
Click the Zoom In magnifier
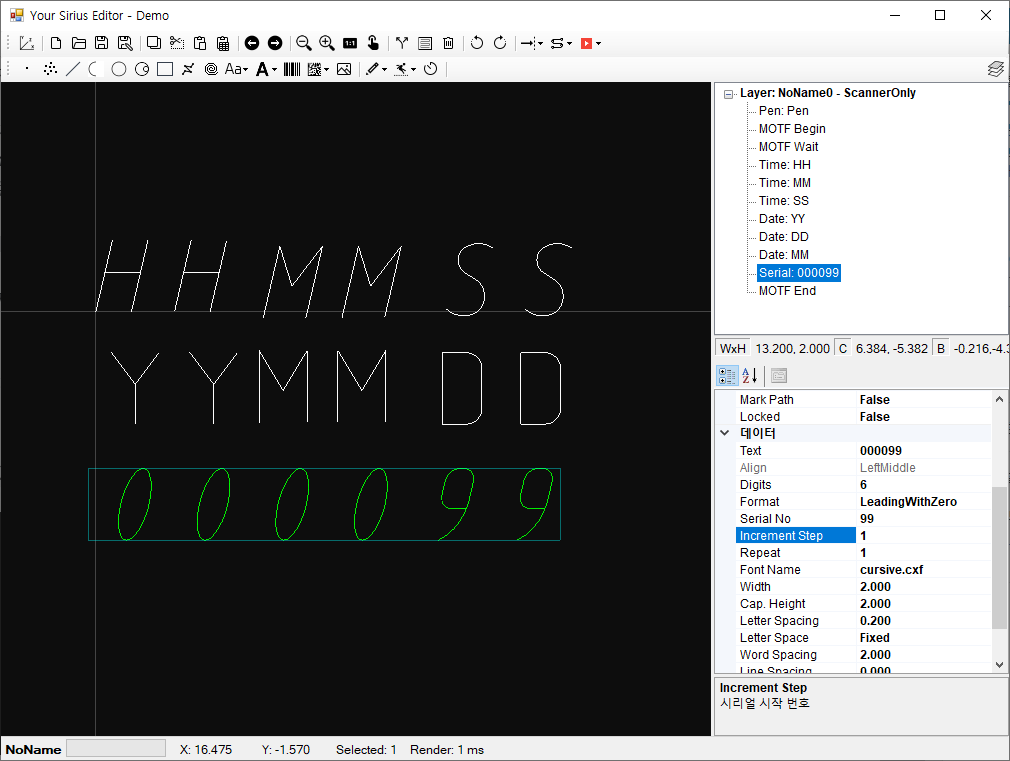coord(326,43)
